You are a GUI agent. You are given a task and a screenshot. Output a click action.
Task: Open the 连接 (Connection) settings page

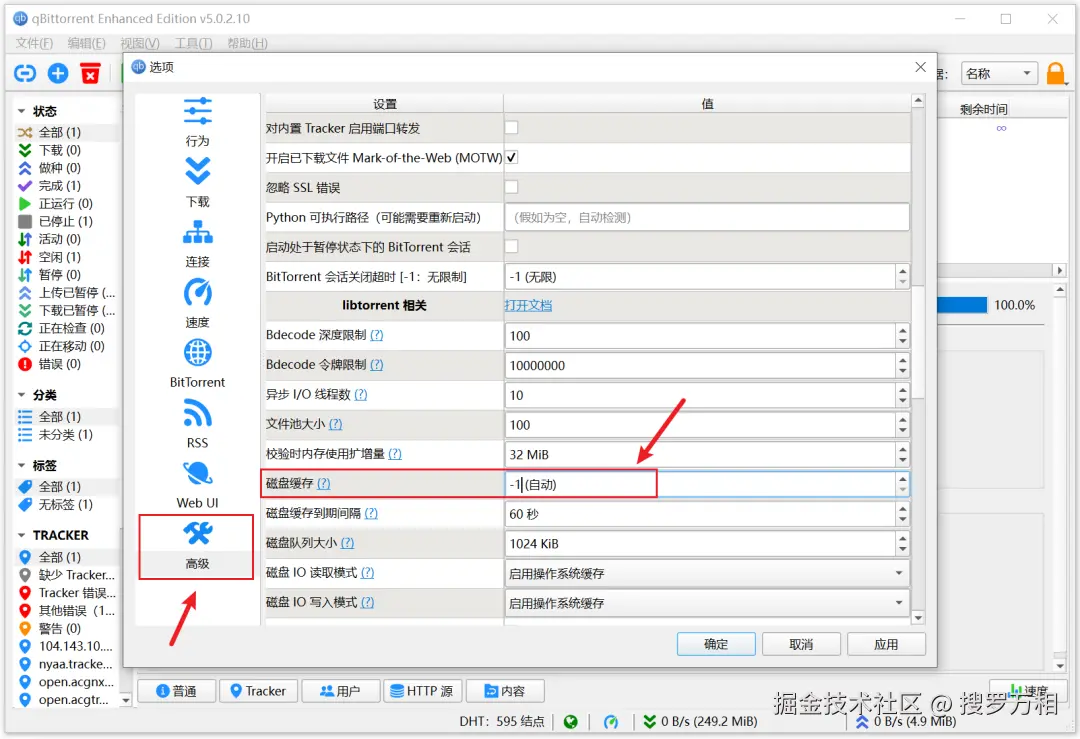click(x=197, y=243)
